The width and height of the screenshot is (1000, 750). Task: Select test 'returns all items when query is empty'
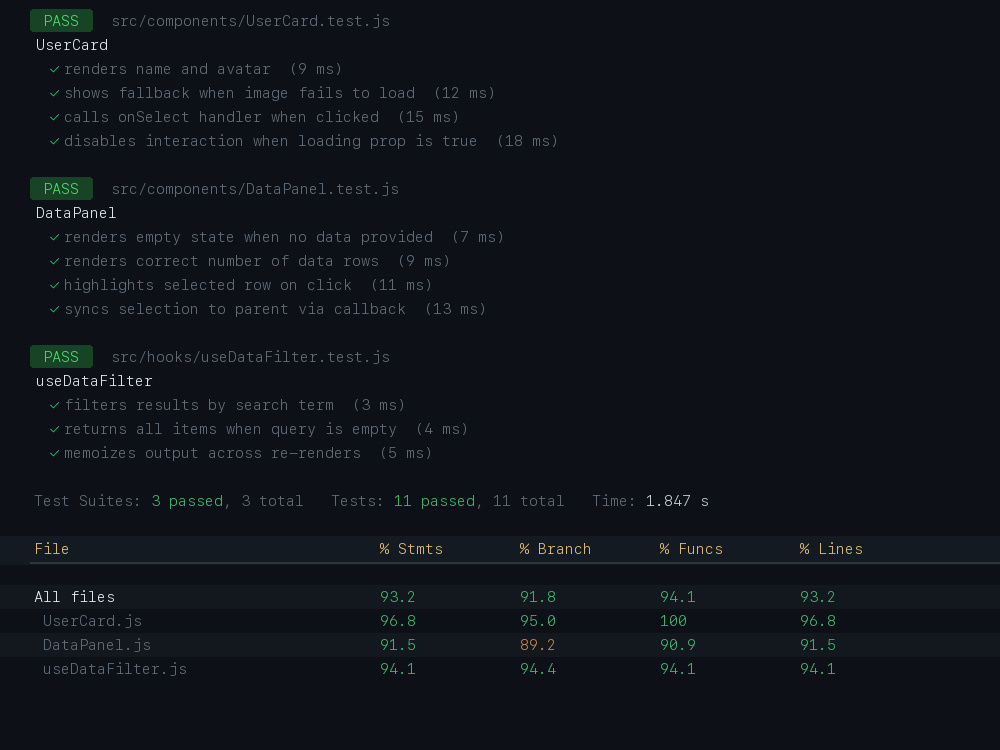click(230, 429)
